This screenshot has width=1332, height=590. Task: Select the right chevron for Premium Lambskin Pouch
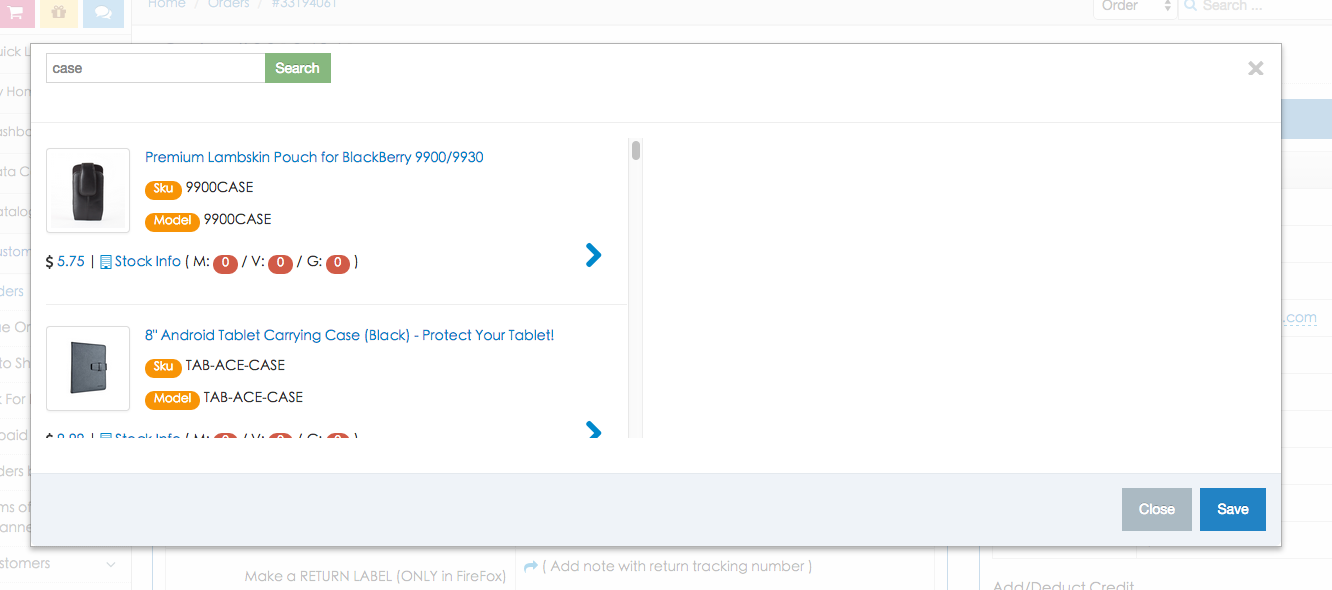593,255
